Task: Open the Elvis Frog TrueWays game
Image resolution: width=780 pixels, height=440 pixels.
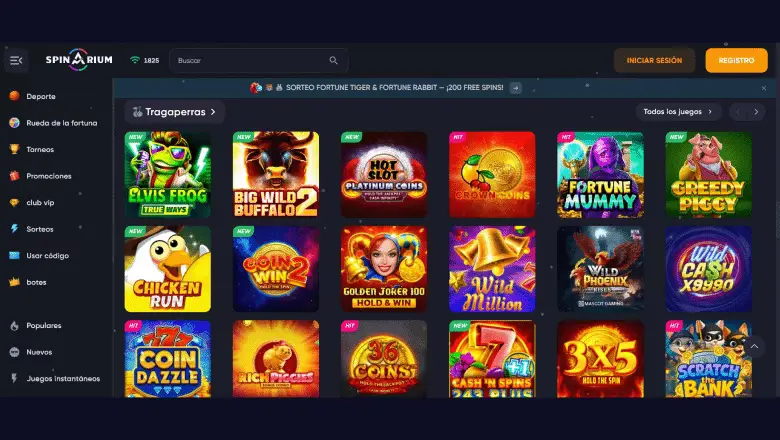Action: pos(168,175)
